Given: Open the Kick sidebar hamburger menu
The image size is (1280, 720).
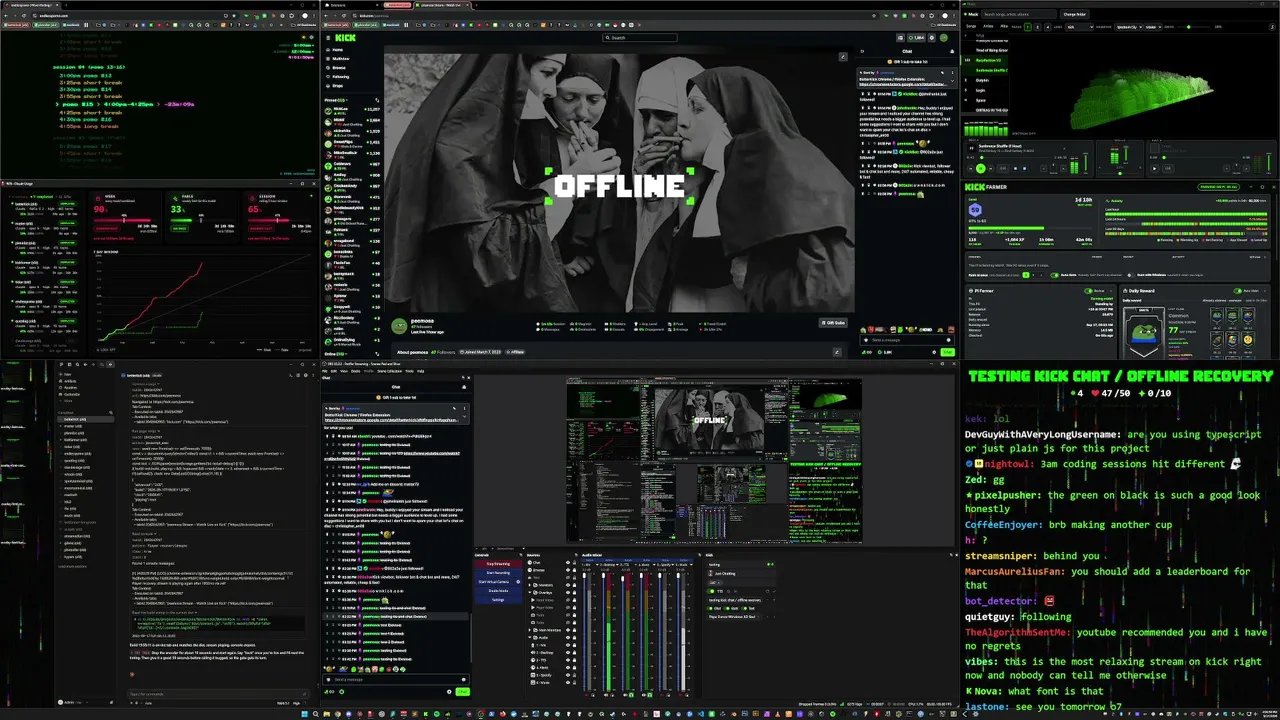Looking at the screenshot, I should pyautogui.click(x=328, y=37).
